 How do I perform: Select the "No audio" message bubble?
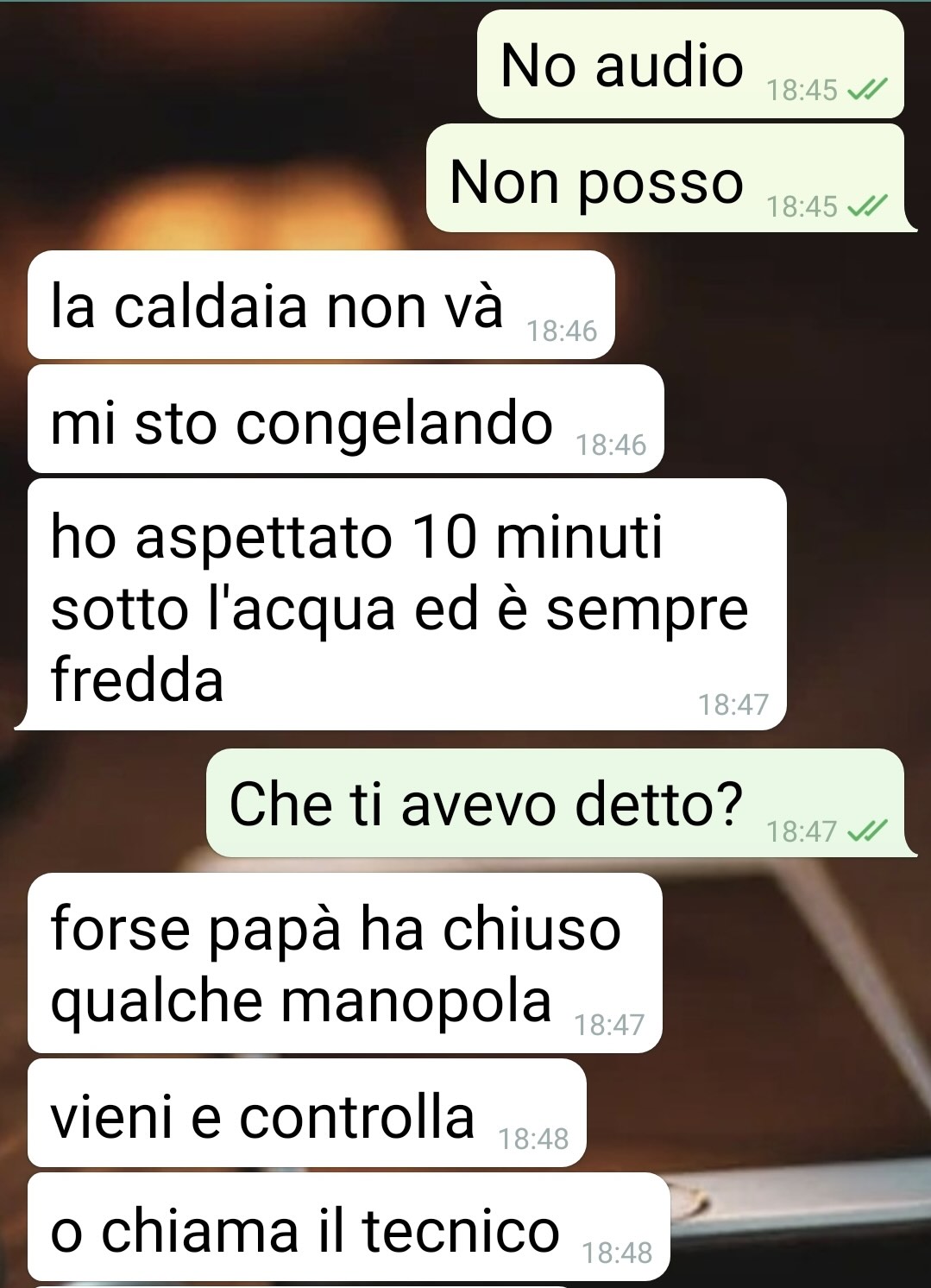coord(690,64)
